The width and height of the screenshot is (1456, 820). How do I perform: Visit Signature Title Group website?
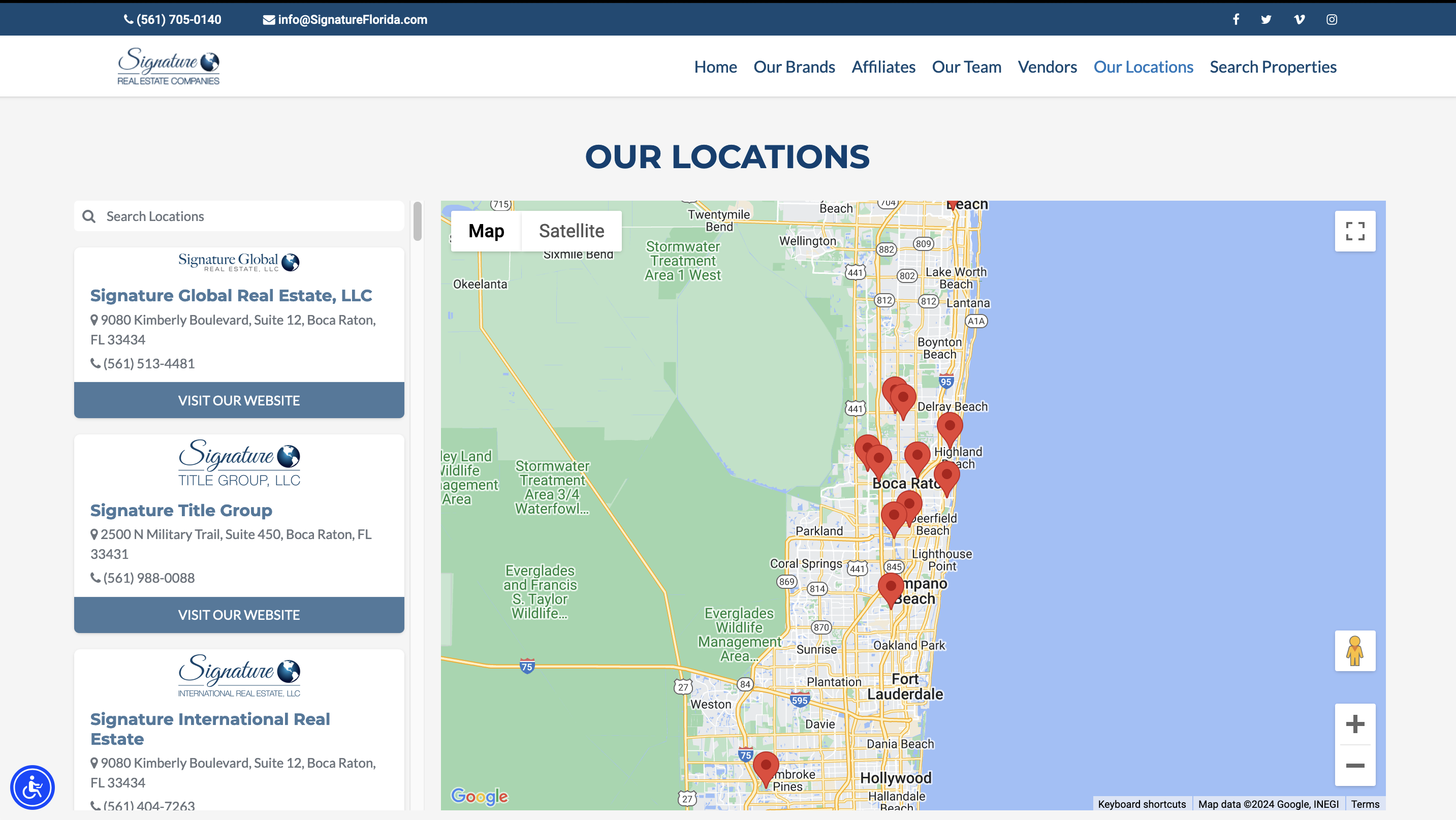(x=239, y=615)
